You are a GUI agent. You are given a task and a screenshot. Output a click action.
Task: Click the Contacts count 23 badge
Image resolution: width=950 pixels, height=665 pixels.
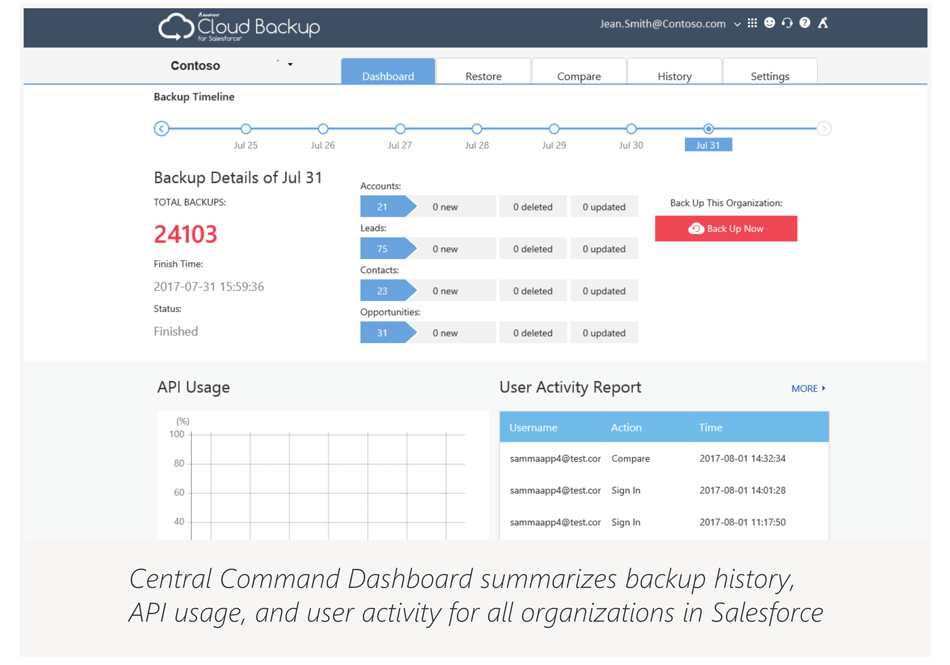point(388,291)
